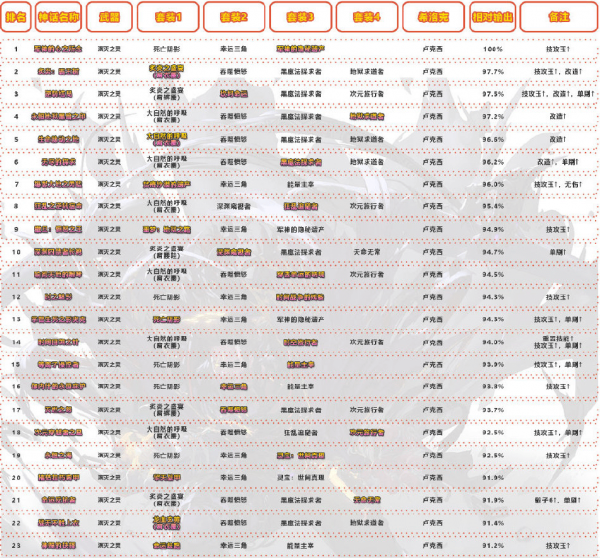Viewport: 600px width, 558px height.
Task: Select the 94.7% output value
Action: point(493,252)
